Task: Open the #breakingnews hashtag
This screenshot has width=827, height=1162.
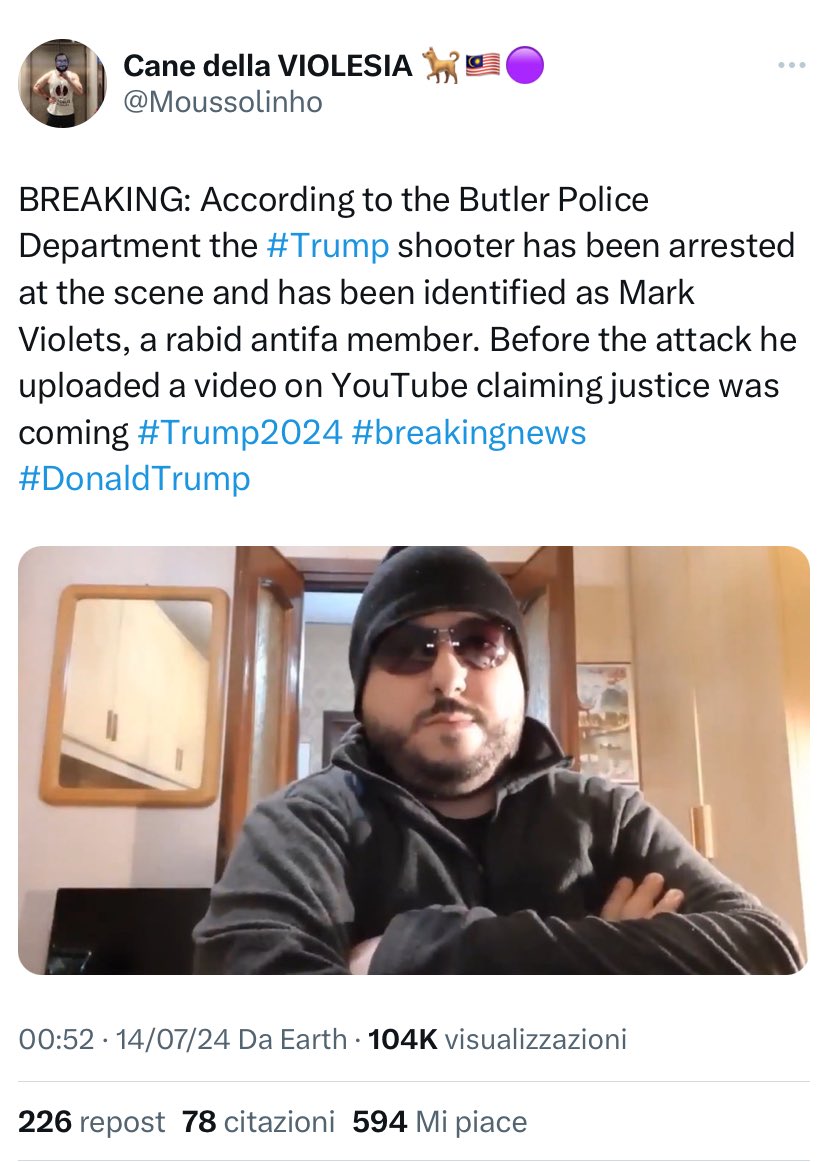Action: tap(469, 433)
